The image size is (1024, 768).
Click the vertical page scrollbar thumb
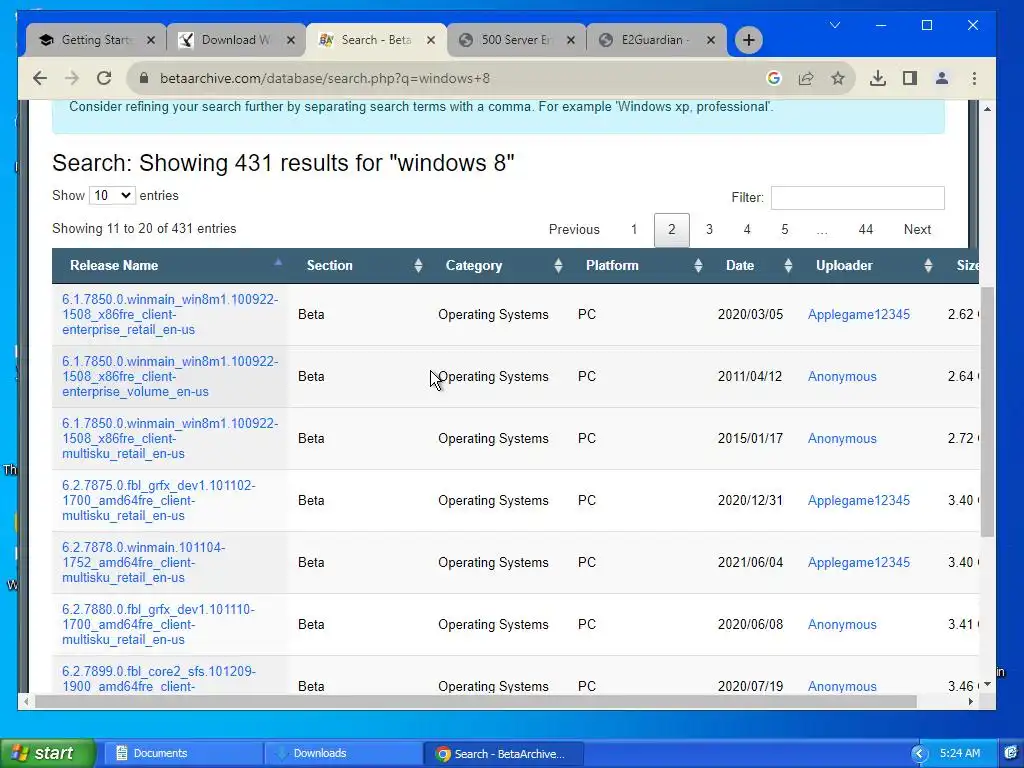(987, 411)
